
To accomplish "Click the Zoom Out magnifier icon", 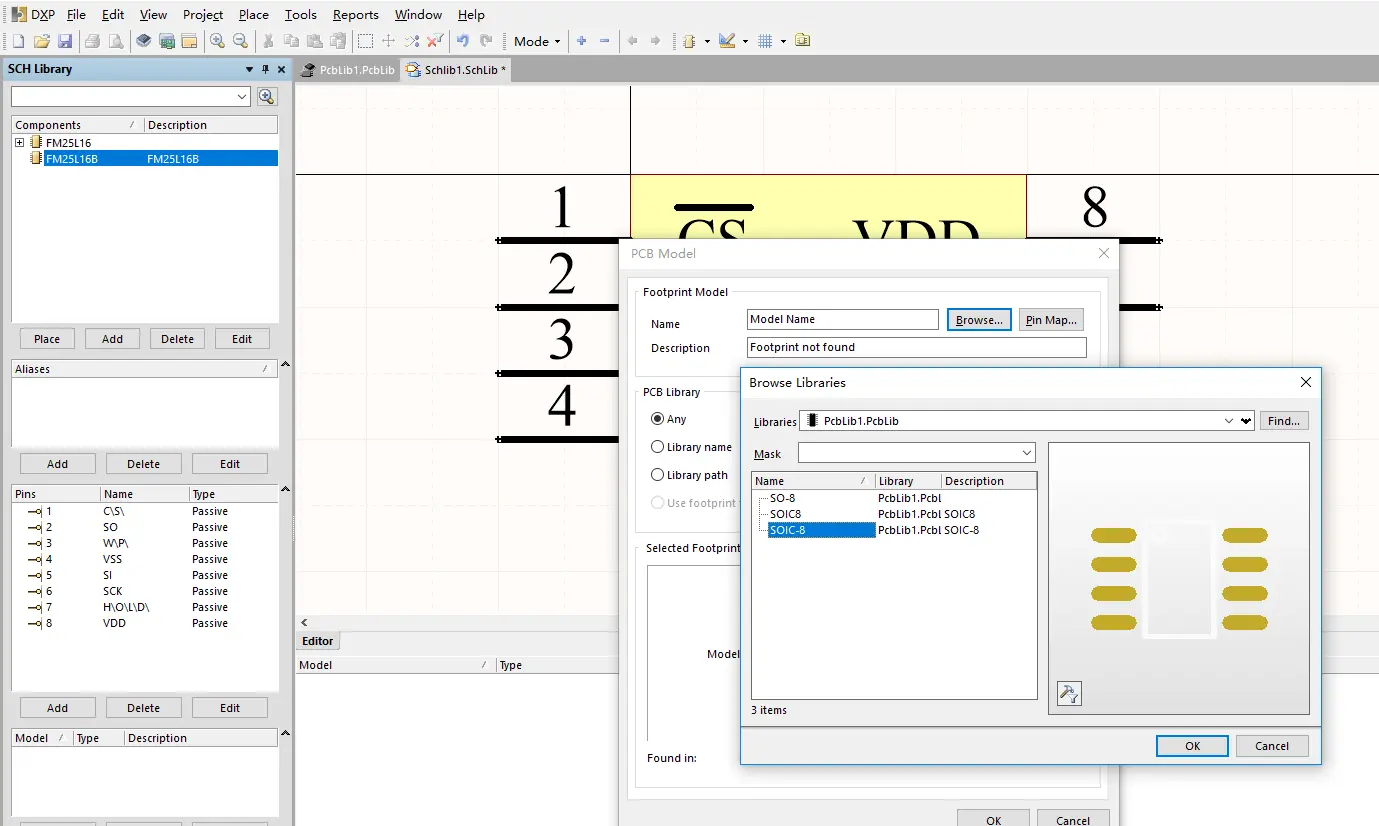I will click(x=240, y=41).
